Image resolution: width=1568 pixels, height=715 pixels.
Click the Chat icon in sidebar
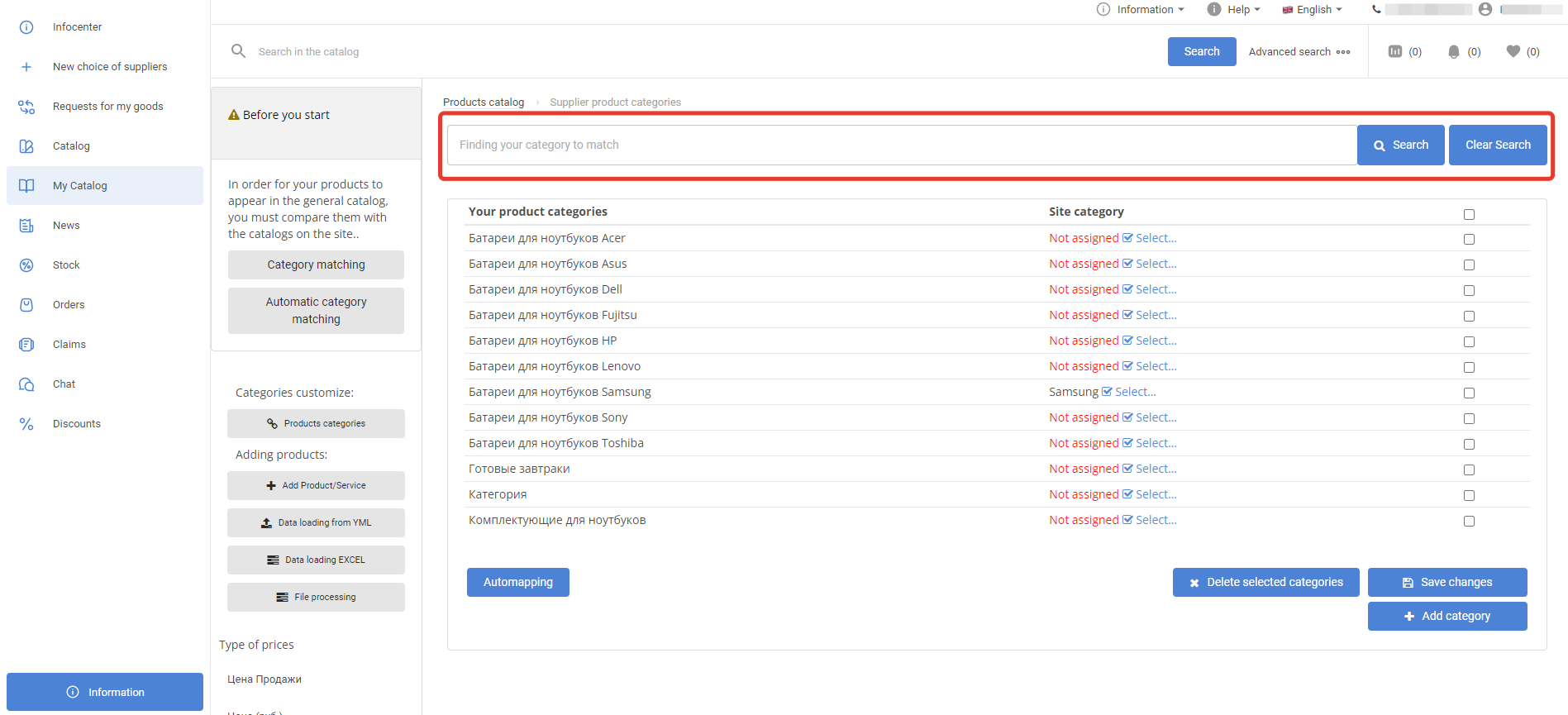click(26, 384)
